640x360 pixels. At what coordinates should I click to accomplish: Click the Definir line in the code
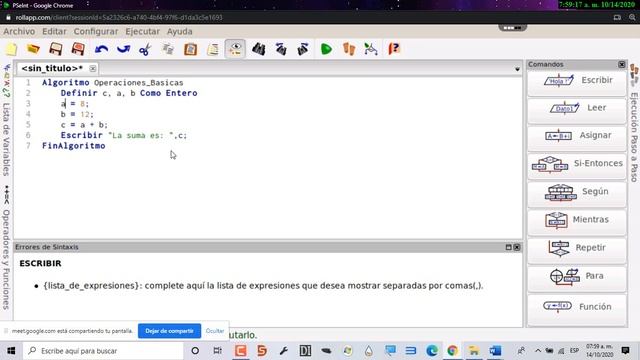pyautogui.click(x=129, y=93)
